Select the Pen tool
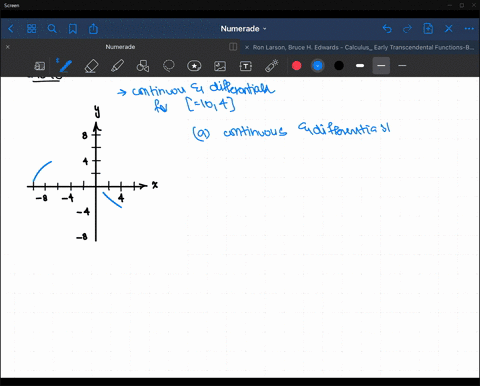480x386 pixels. [65, 66]
